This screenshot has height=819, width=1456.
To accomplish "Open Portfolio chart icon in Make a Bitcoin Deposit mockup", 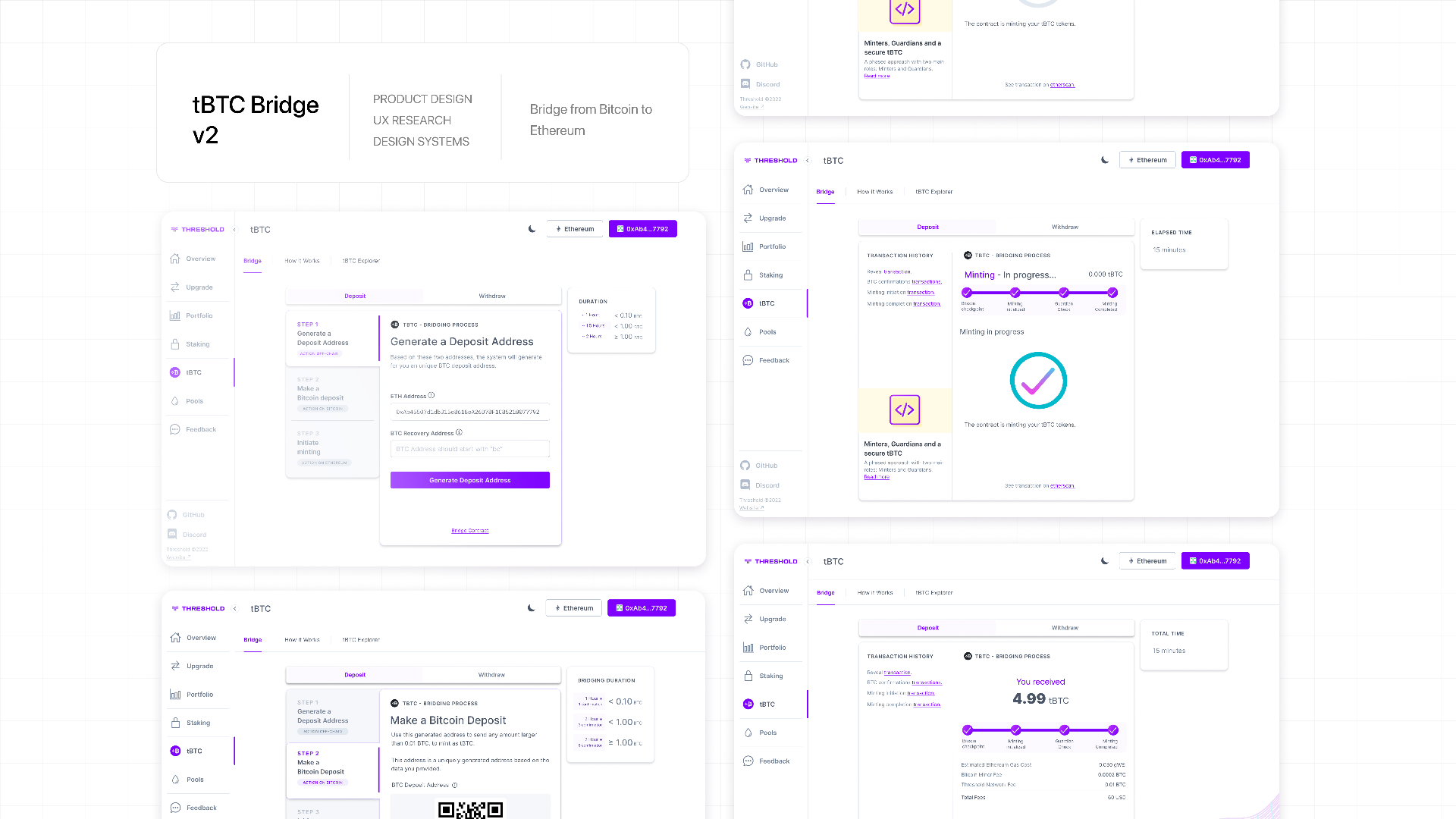I will 176,695.
